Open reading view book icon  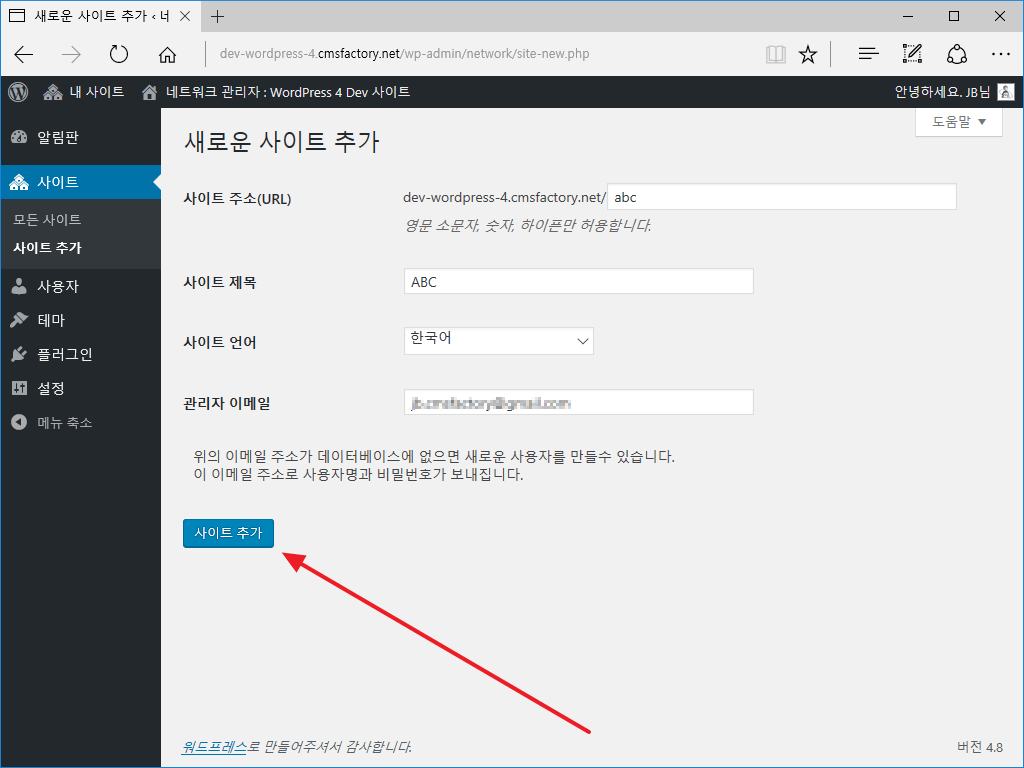click(776, 54)
